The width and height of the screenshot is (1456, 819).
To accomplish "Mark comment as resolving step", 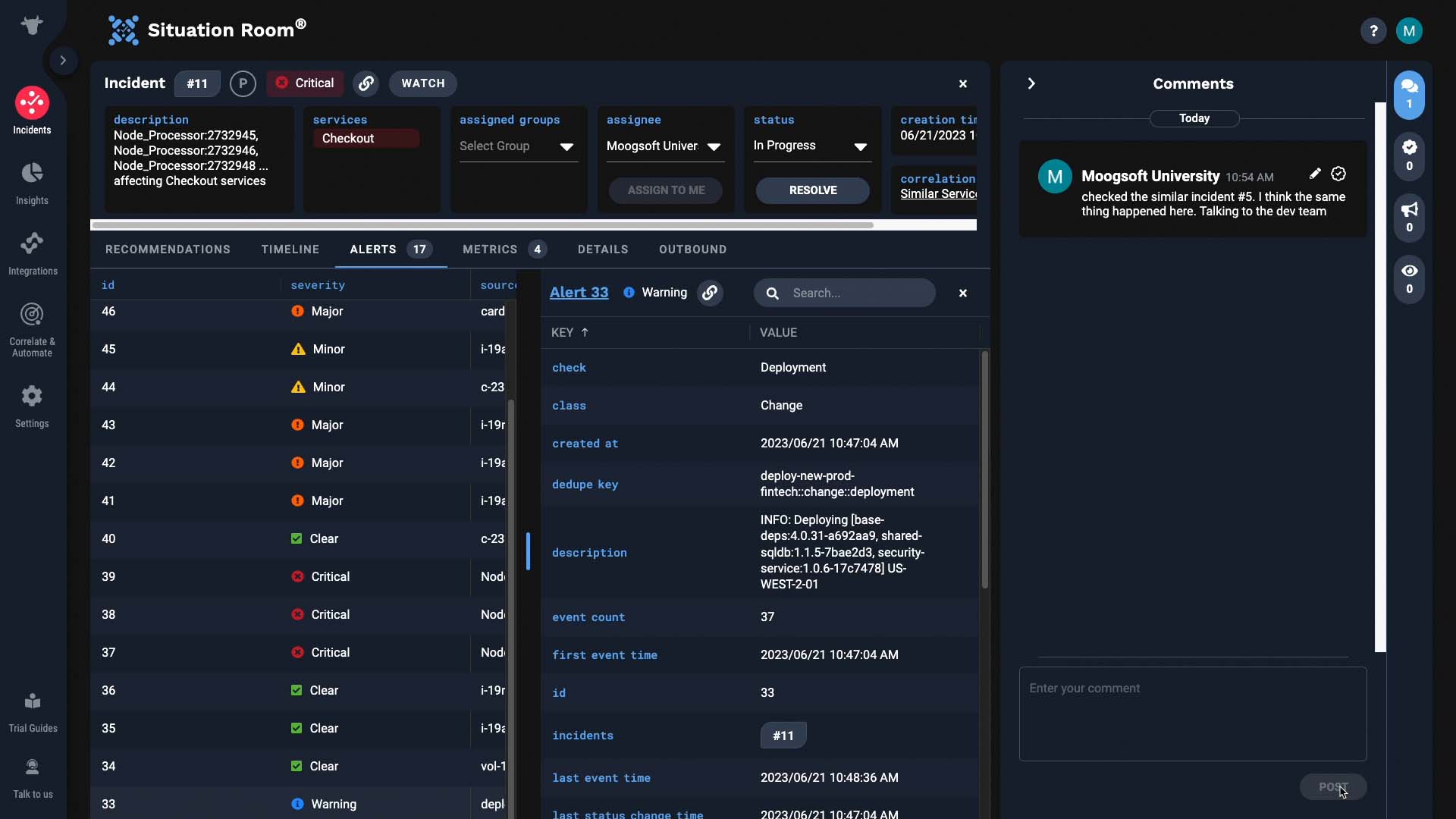I will 1338,174.
